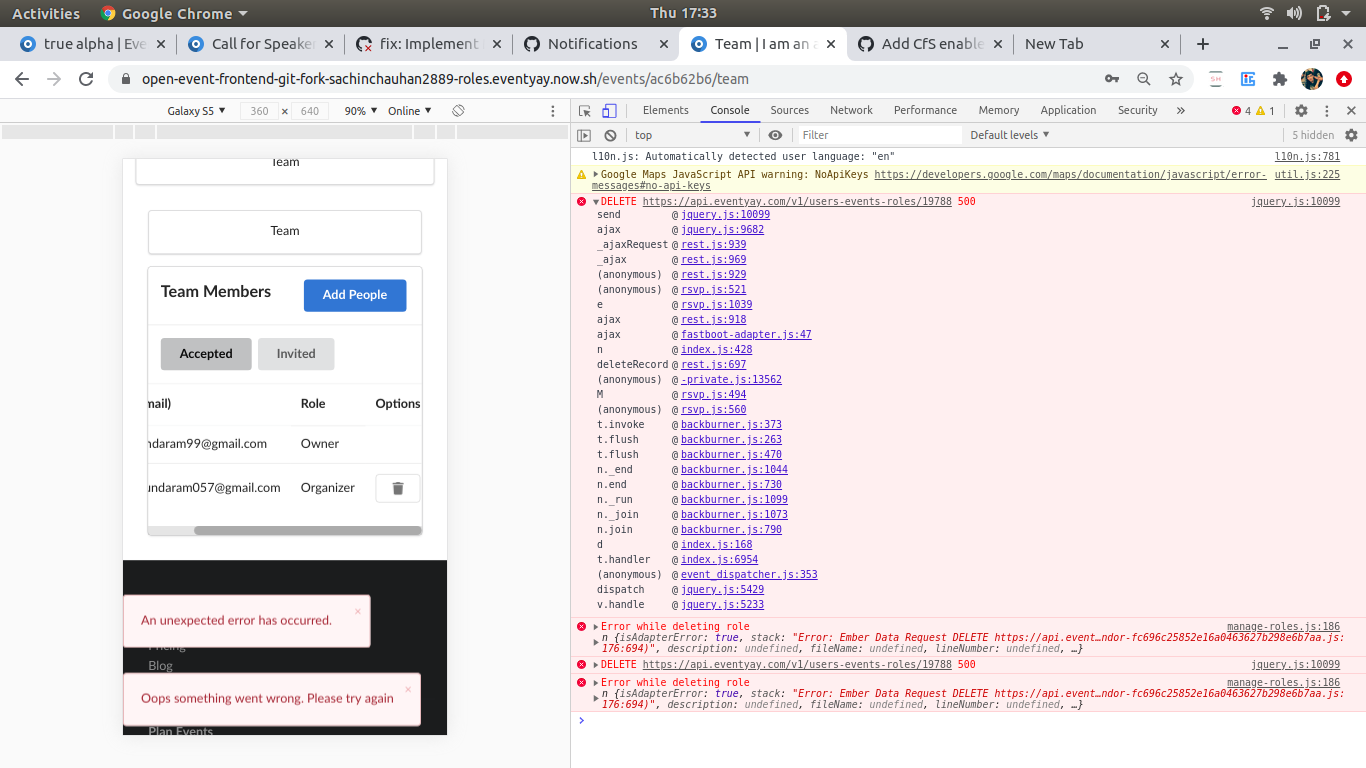The width and height of the screenshot is (1366, 768).
Task: Toggle the device toolbar icon
Action: (x=609, y=111)
